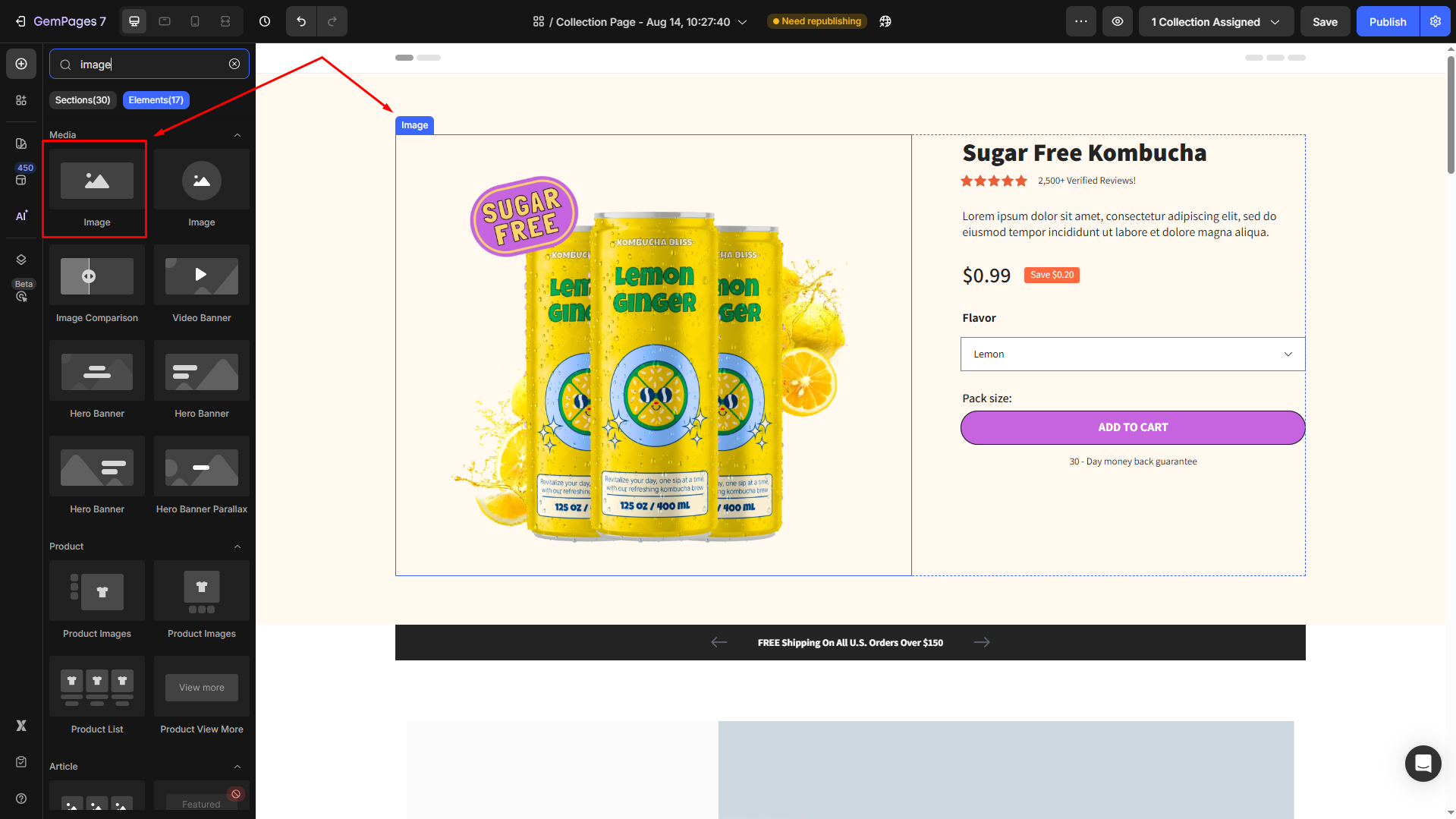Select the Video Banner element
This screenshot has height=819, width=1456.
(202, 285)
